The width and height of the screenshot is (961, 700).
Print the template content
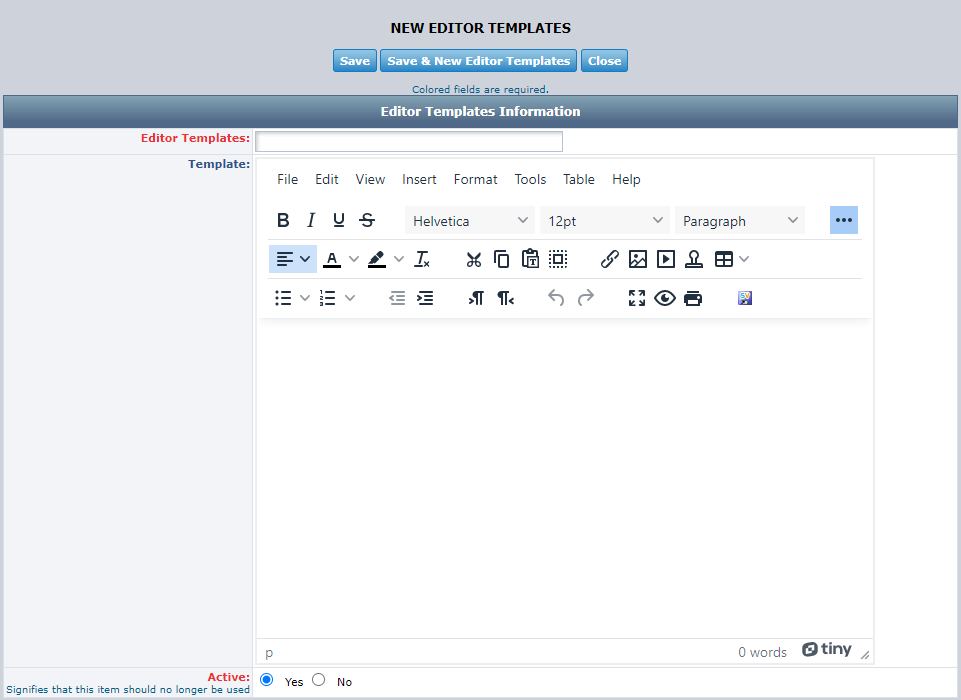point(693,299)
